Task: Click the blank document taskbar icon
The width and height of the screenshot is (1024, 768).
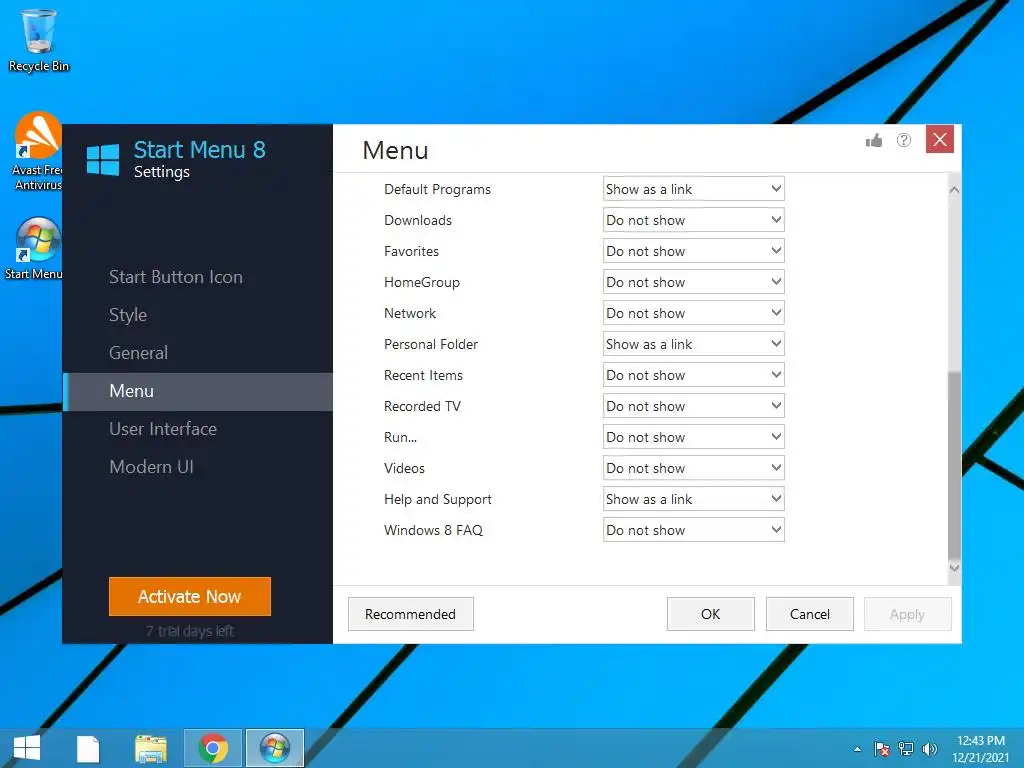Action: (88, 748)
